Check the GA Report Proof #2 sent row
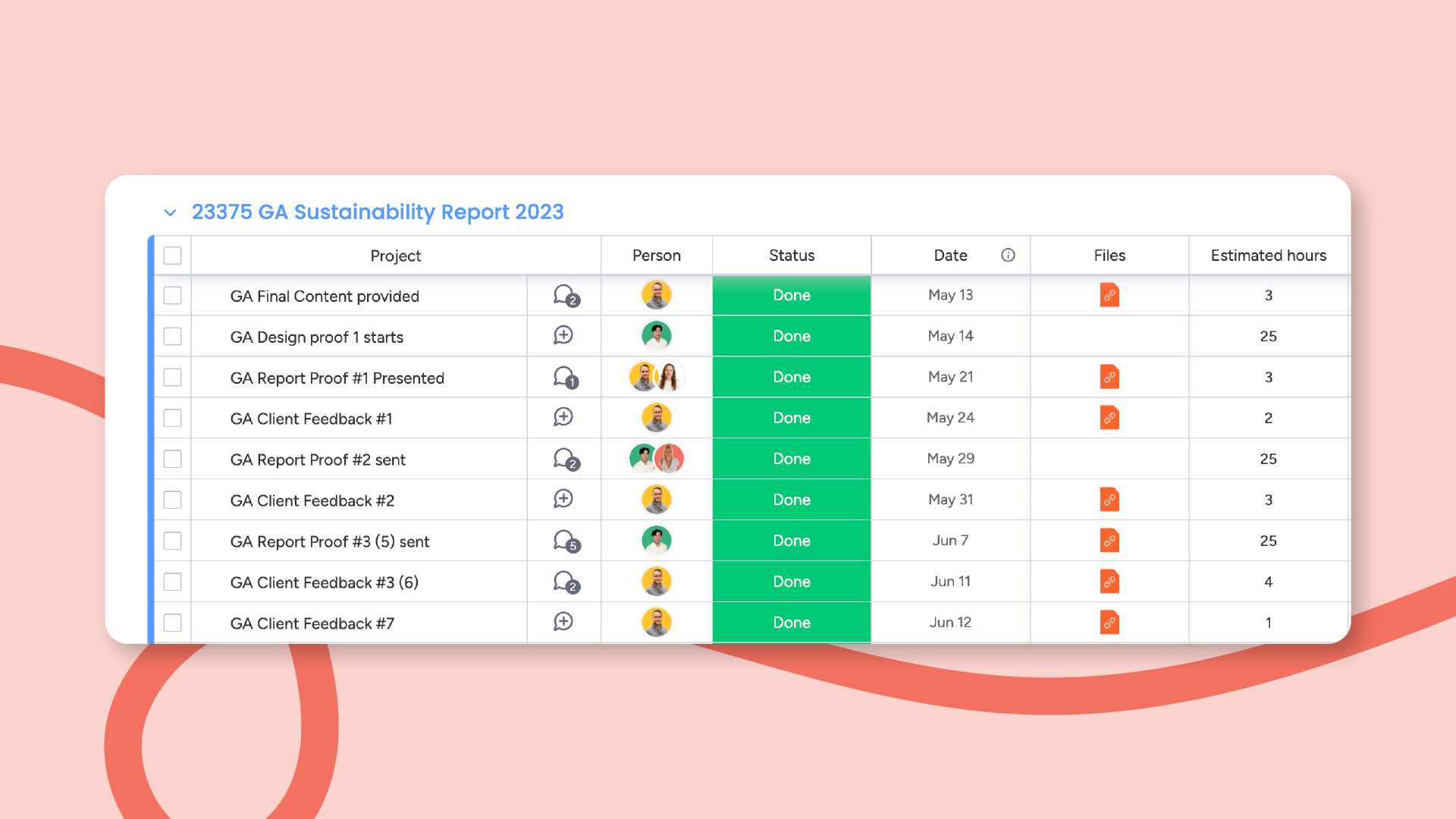 [x=173, y=460]
